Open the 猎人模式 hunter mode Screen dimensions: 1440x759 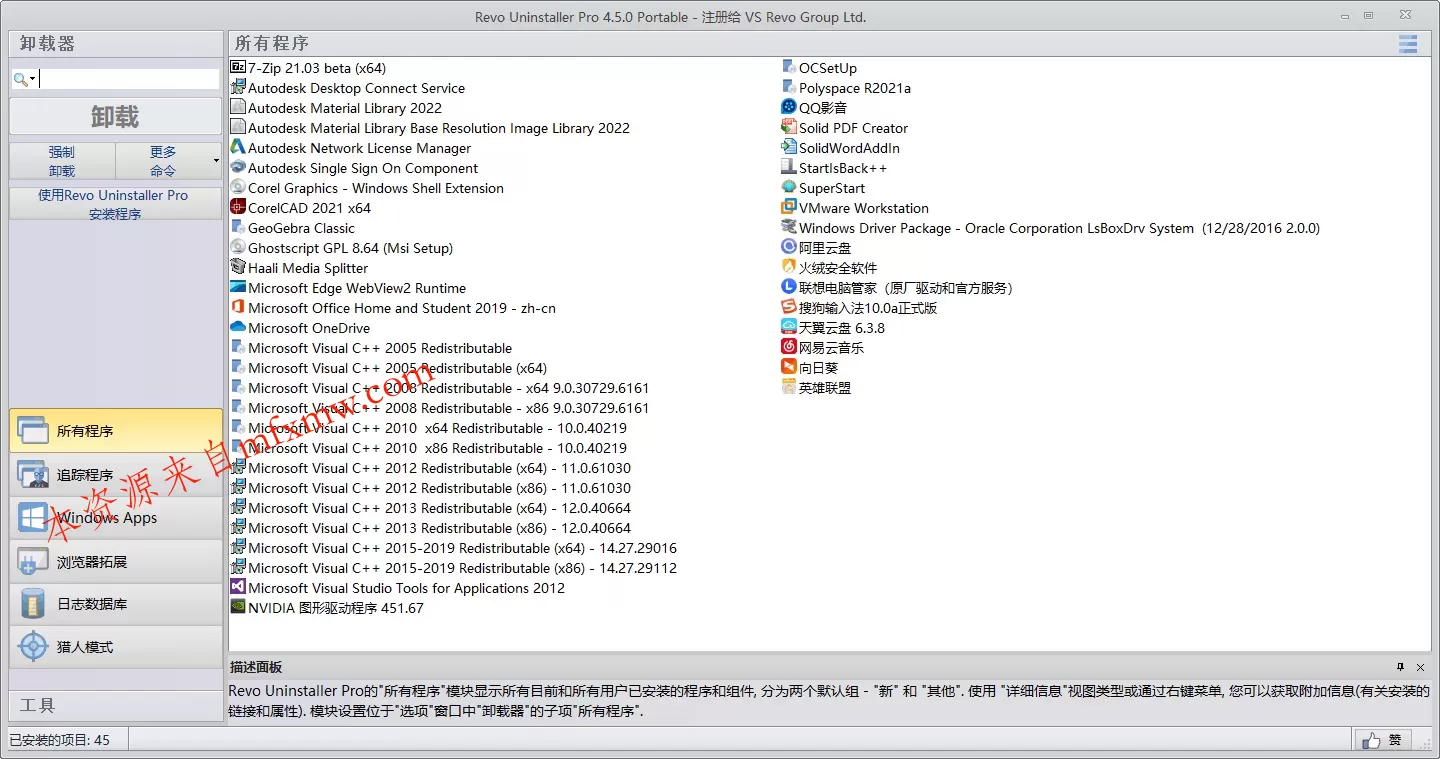(116, 647)
